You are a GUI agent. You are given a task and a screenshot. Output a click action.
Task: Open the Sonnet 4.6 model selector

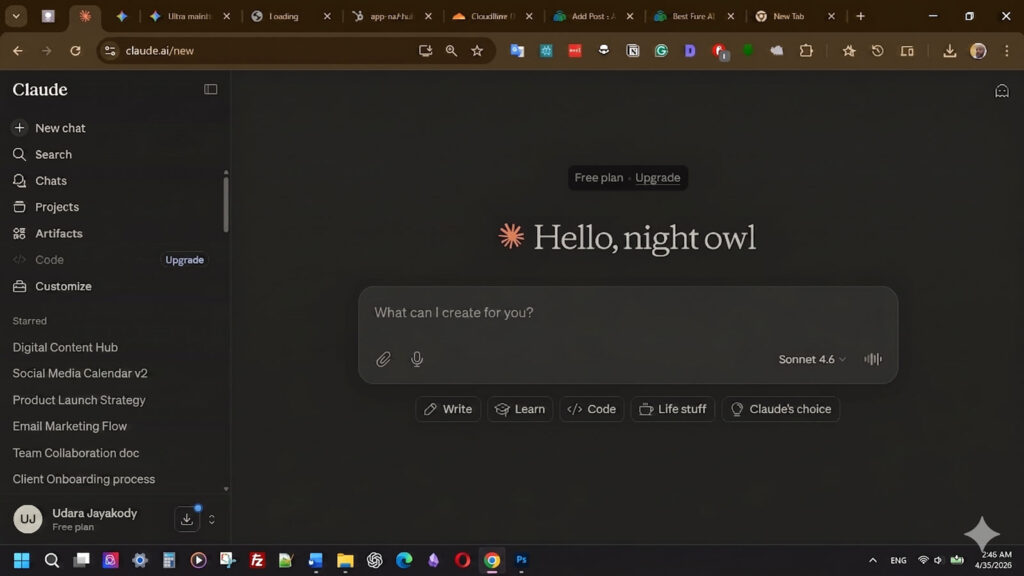tap(811, 359)
